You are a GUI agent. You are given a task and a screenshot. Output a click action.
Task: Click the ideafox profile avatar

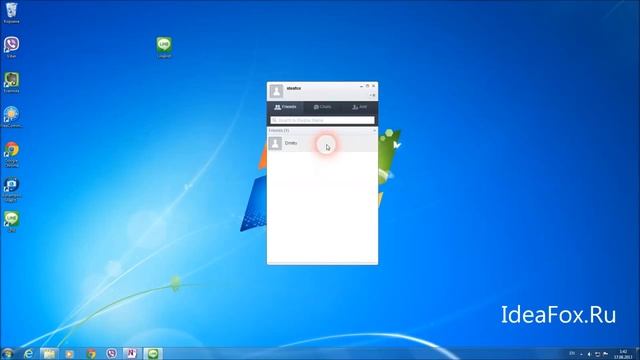pos(276,91)
